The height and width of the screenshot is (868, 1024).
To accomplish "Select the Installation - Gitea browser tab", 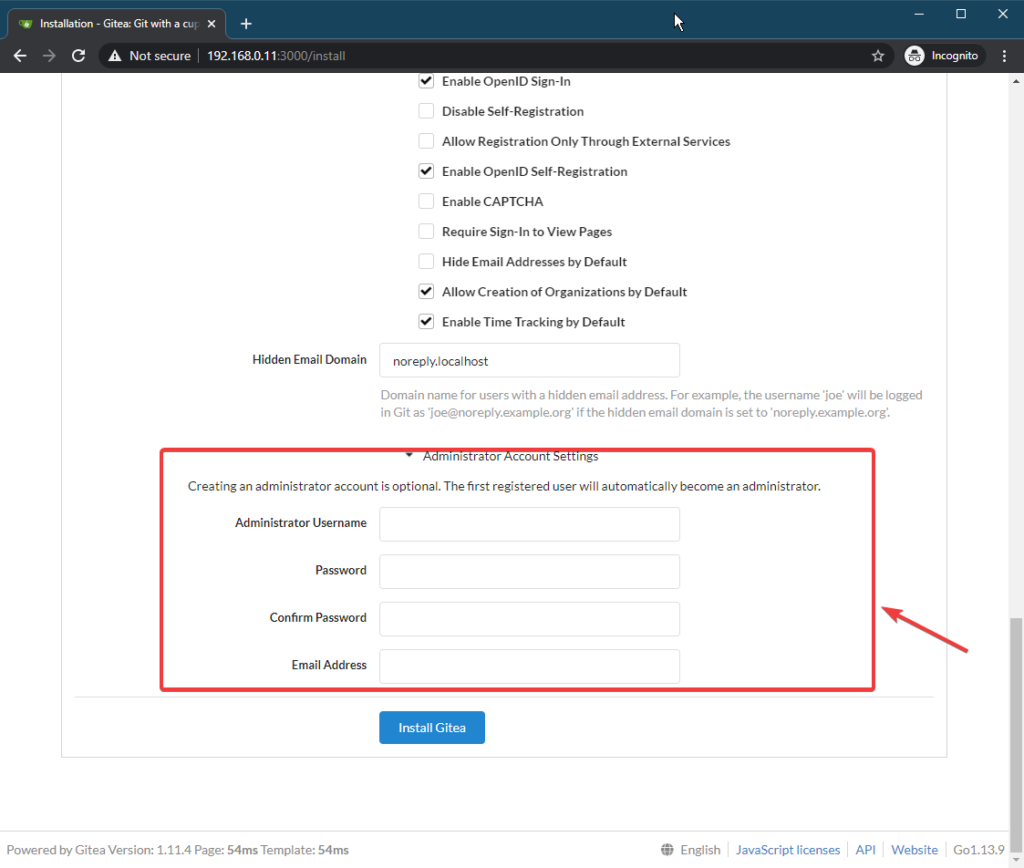I will pyautogui.click(x=116, y=24).
